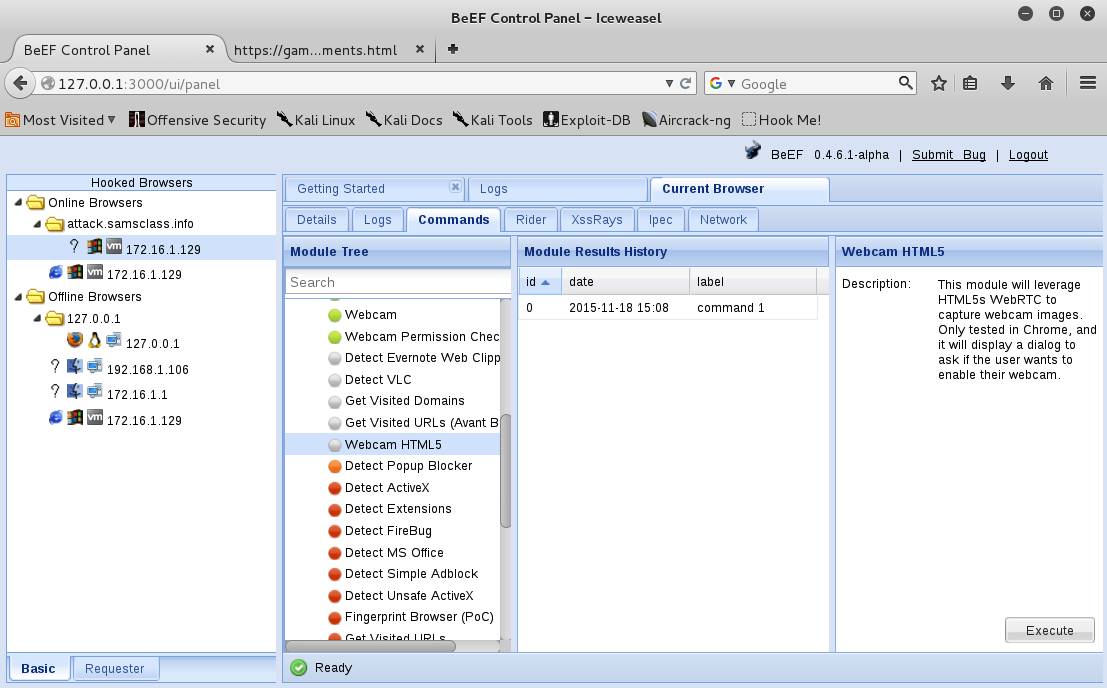Close the Getting Started tab
Viewport: 1107px width, 688px height.
455,186
